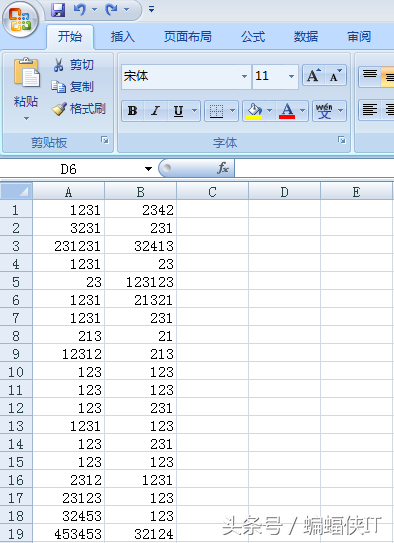
Task: Open the 宋体 font name dropdown
Action: [x=244, y=76]
